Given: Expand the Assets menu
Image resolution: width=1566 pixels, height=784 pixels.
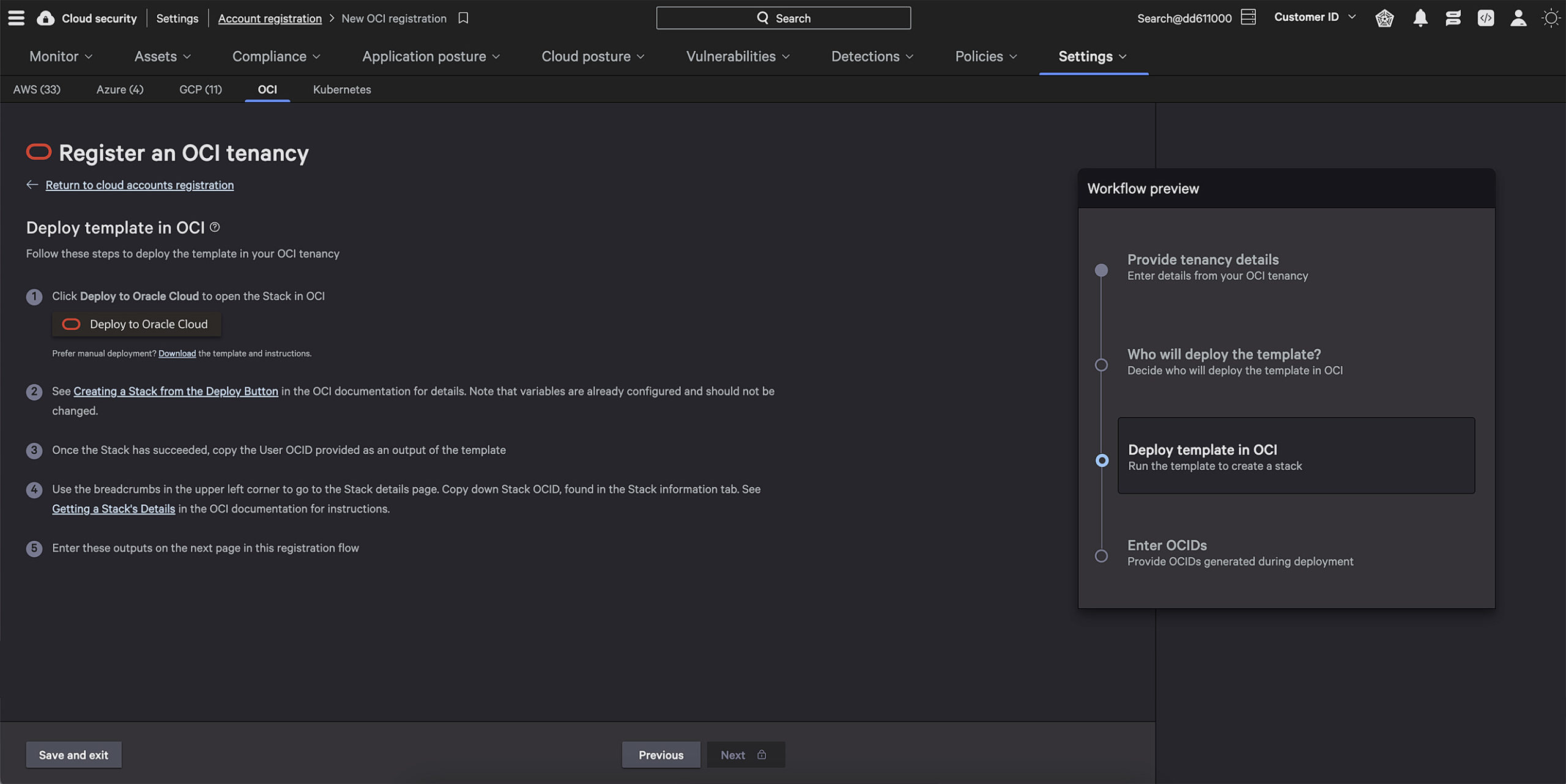Looking at the screenshot, I should 162,56.
